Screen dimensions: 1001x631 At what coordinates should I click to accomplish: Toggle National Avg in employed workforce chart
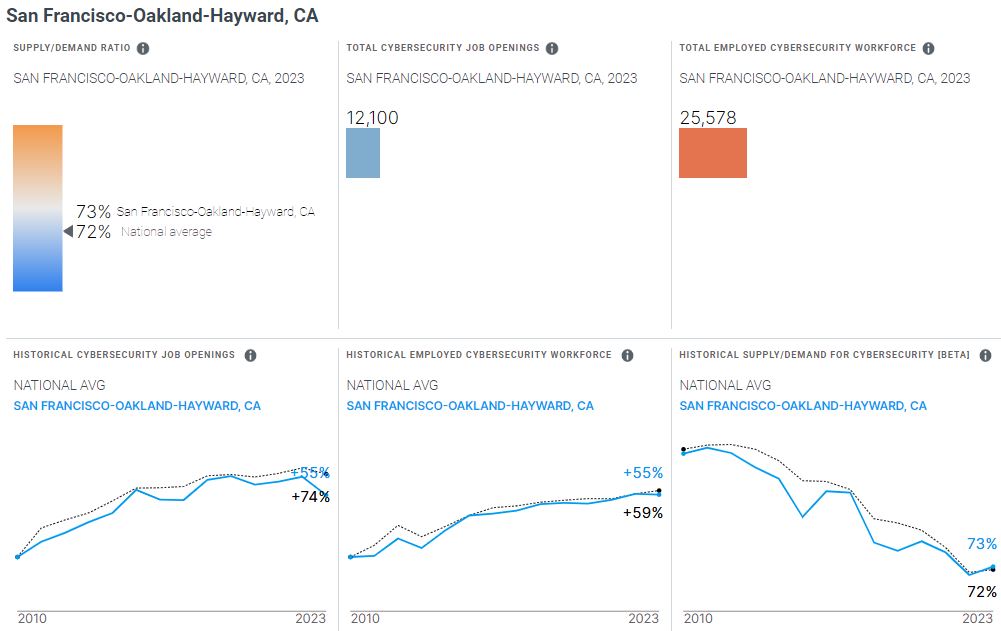pos(392,385)
